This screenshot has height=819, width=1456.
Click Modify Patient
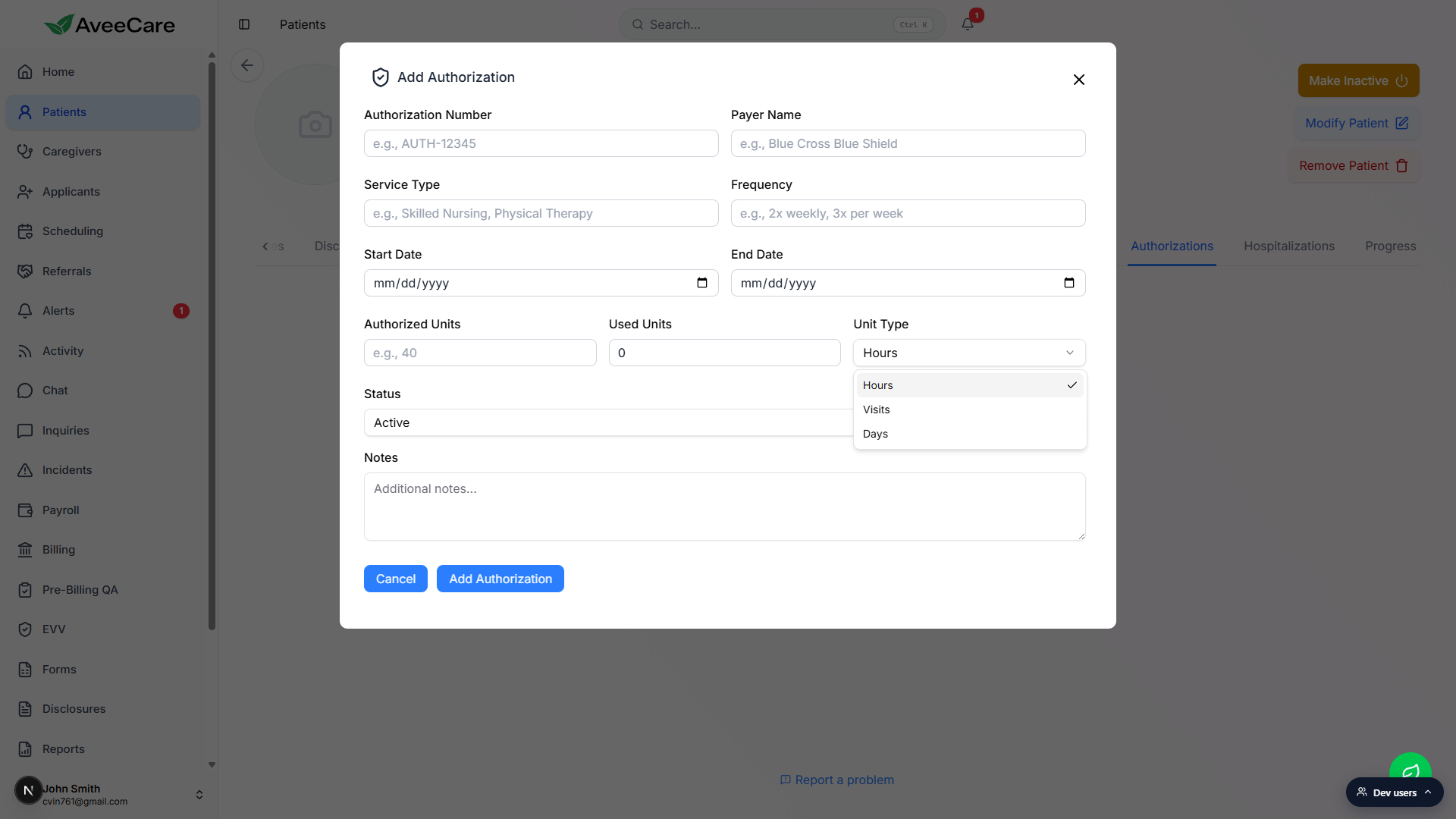1357,123
